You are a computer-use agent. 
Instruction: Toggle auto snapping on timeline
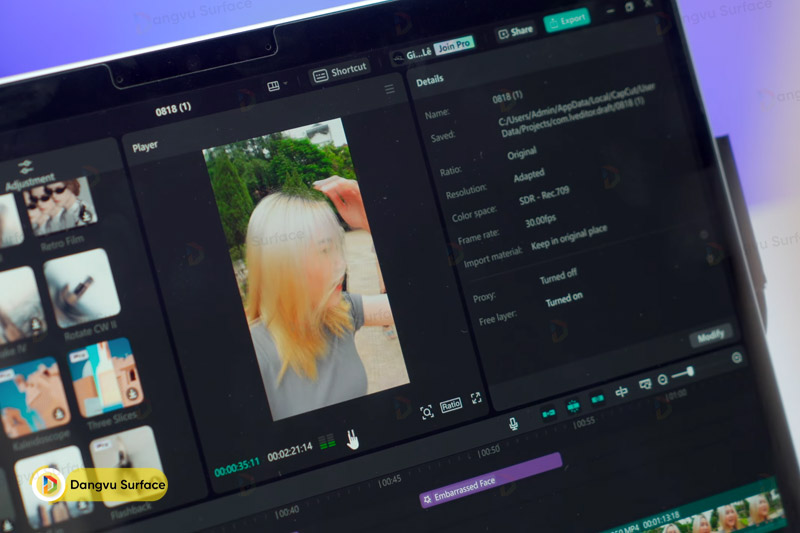[x=573, y=406]
